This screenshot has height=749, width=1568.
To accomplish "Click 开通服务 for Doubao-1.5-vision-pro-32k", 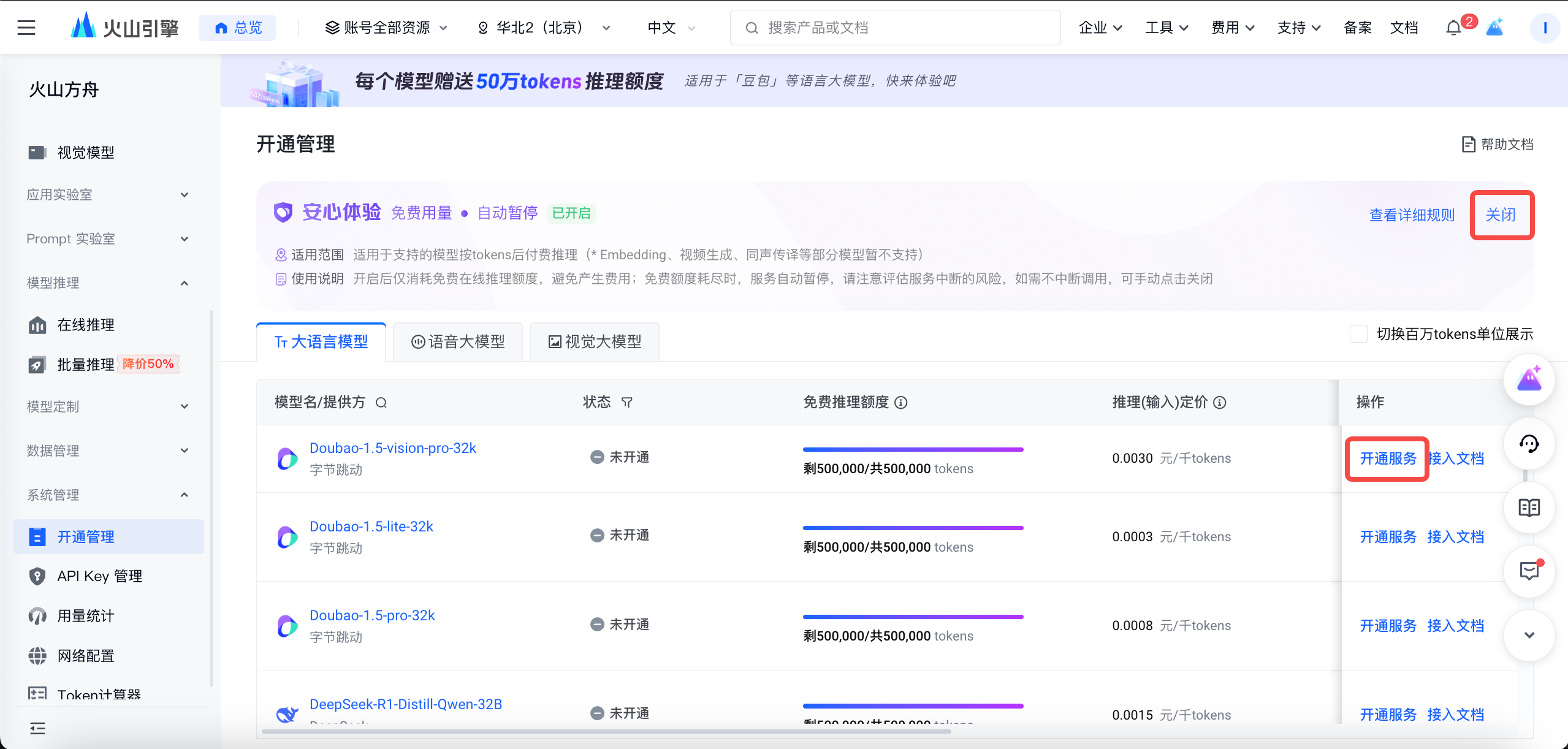I will click(1388, 458).
